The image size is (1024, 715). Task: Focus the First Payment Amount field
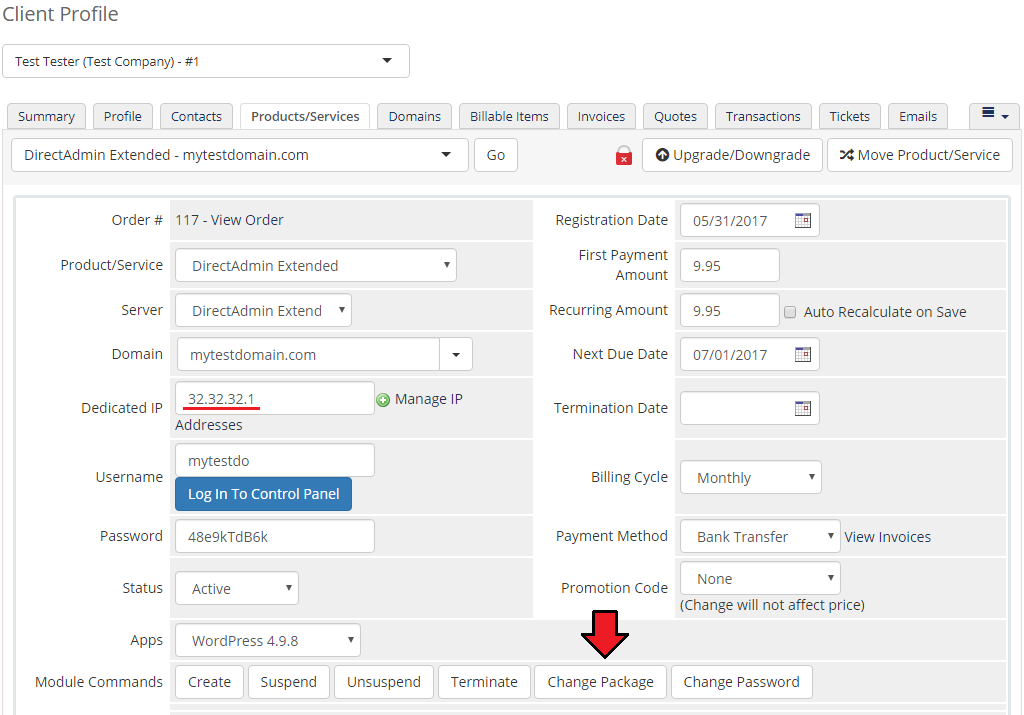click(x=729, y=265)
